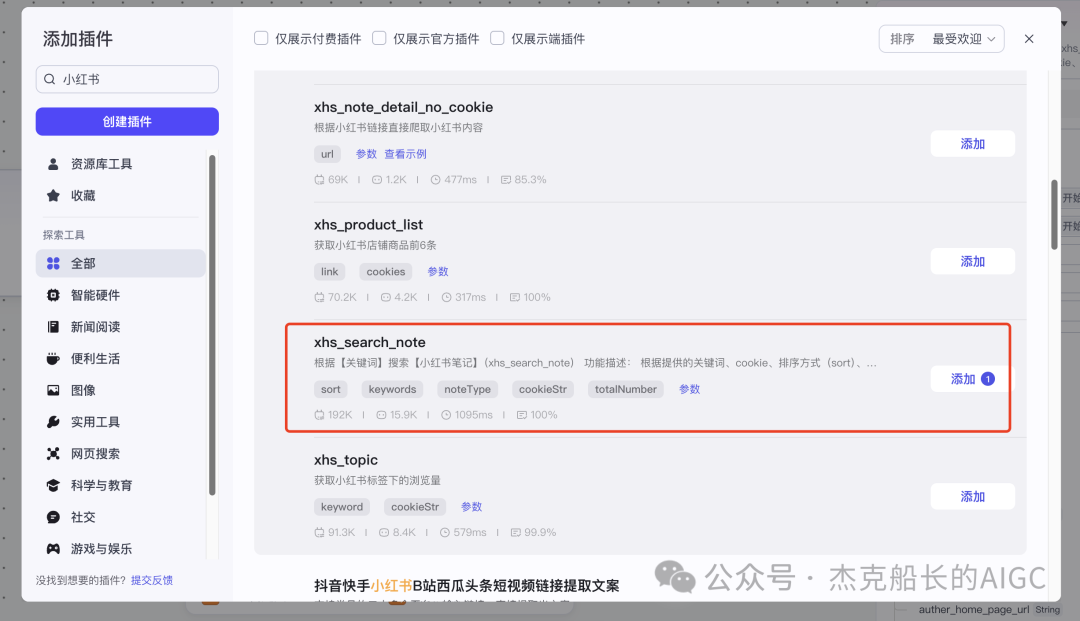Open 参数 link for xhs_note_detail_no_cookie

366,154
